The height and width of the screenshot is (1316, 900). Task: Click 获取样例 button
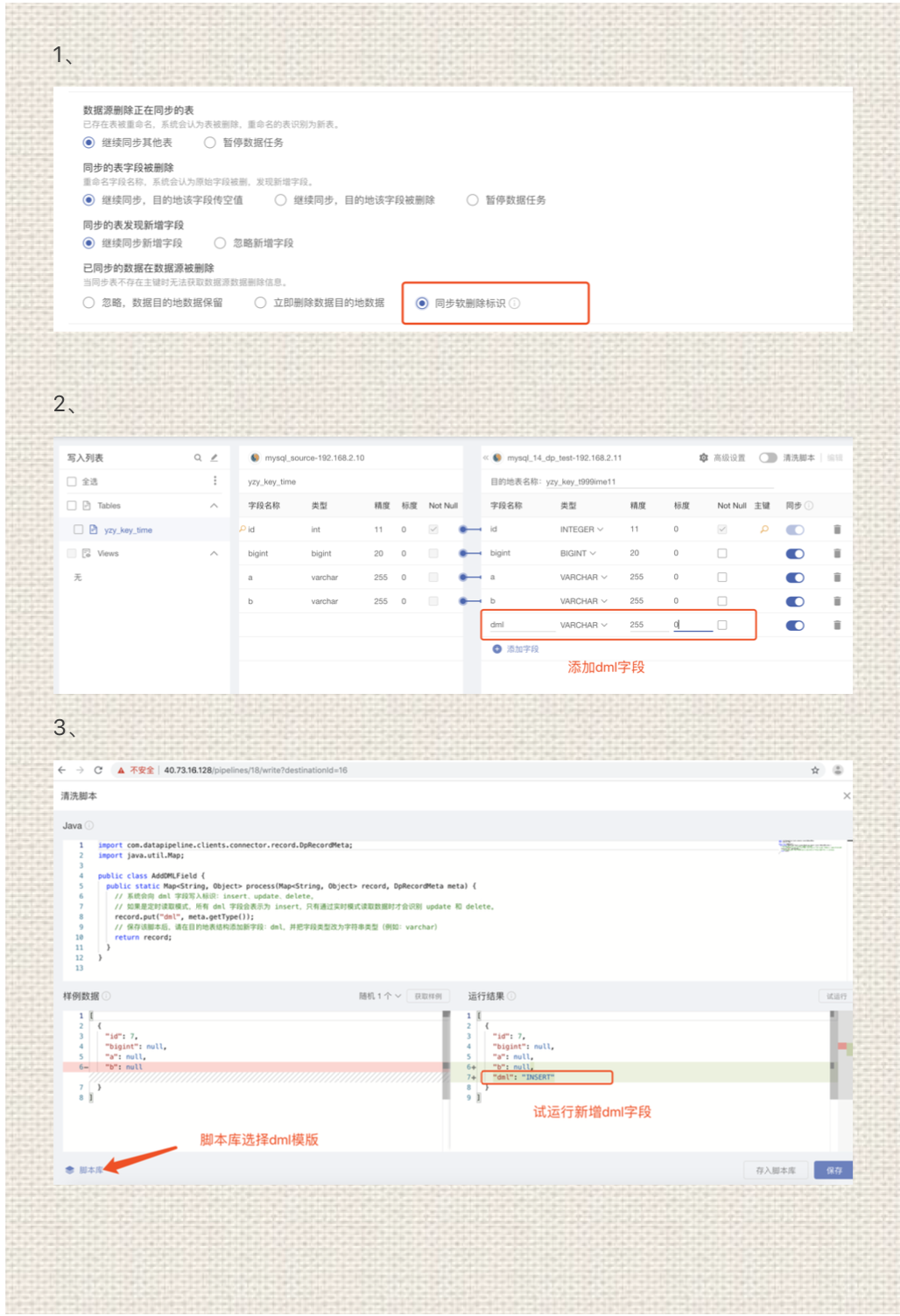pos(428,996)
